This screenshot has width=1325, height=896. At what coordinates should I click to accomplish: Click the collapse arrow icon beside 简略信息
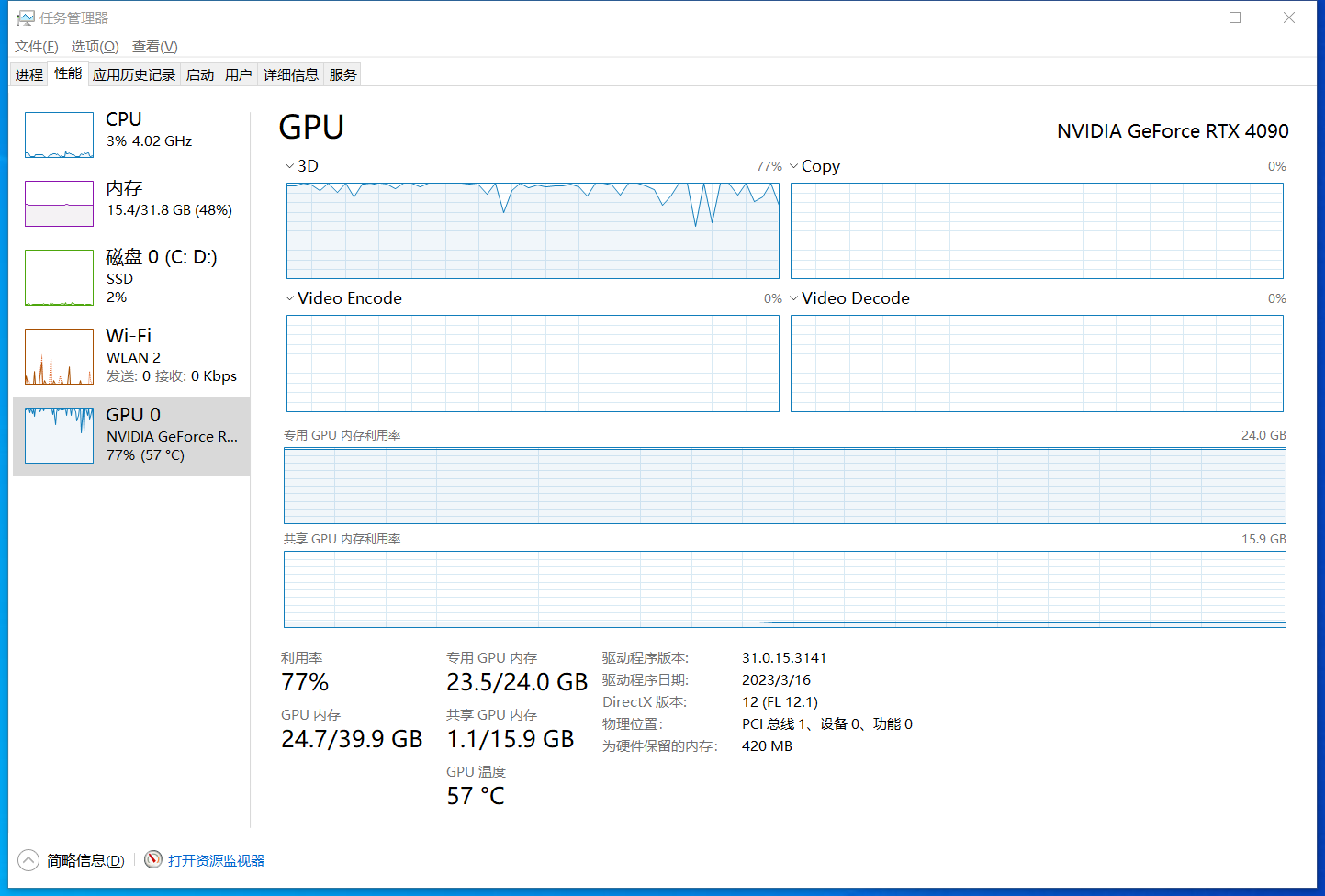tap(28, 860)
